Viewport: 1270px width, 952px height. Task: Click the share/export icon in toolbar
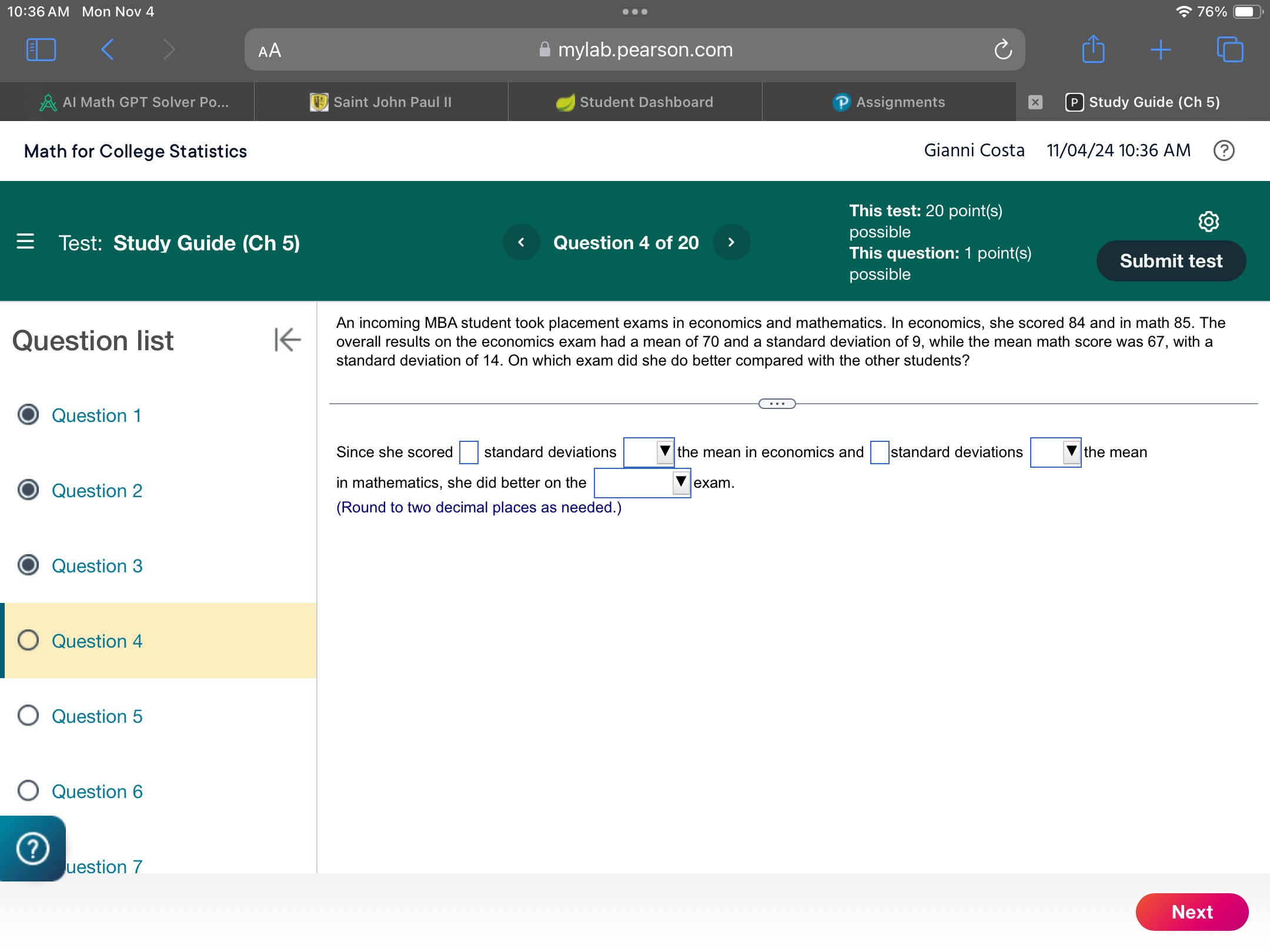(x=1092, y=50)
